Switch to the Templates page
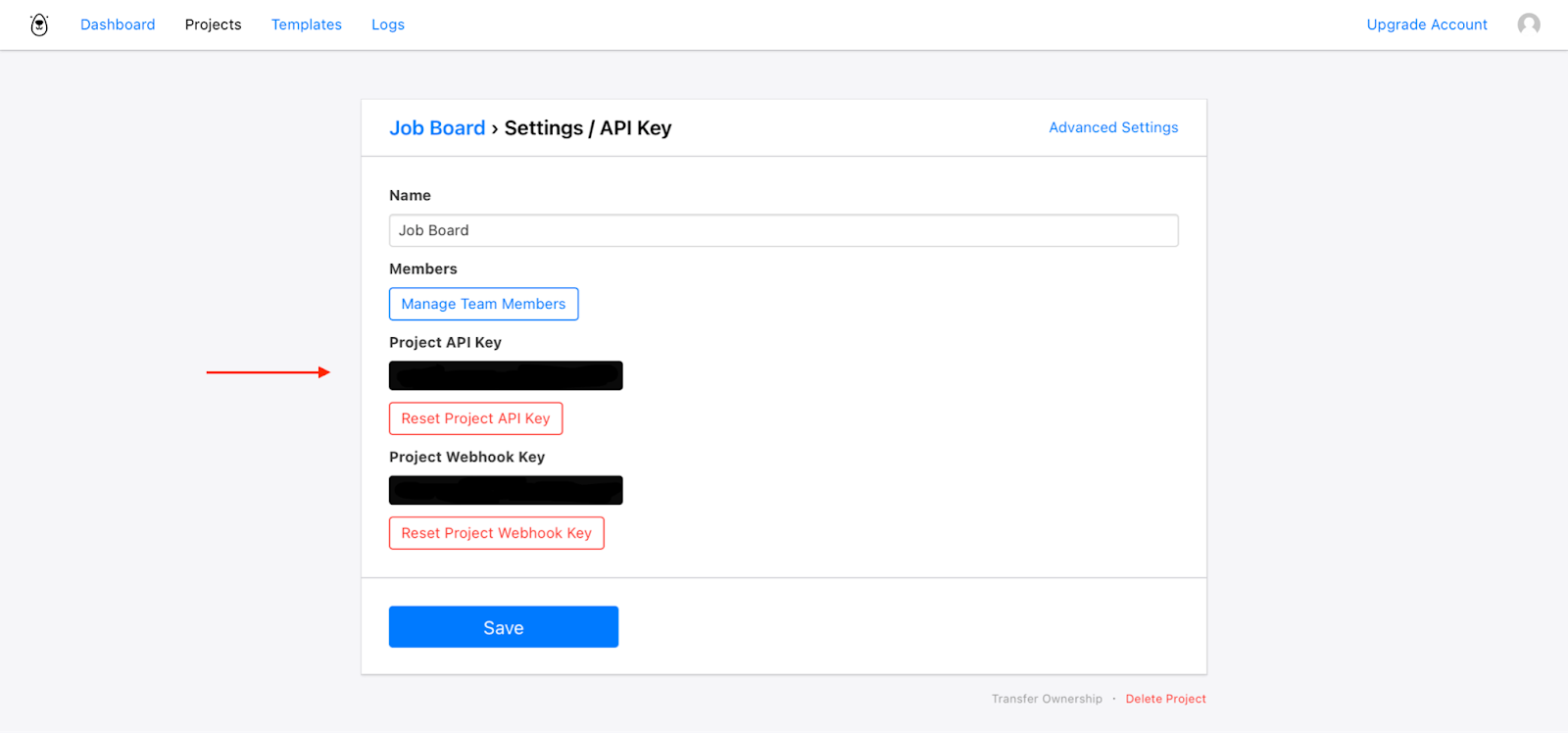Screen dimensions: 1568x733 pyautogui.click(x=307, y=24)
